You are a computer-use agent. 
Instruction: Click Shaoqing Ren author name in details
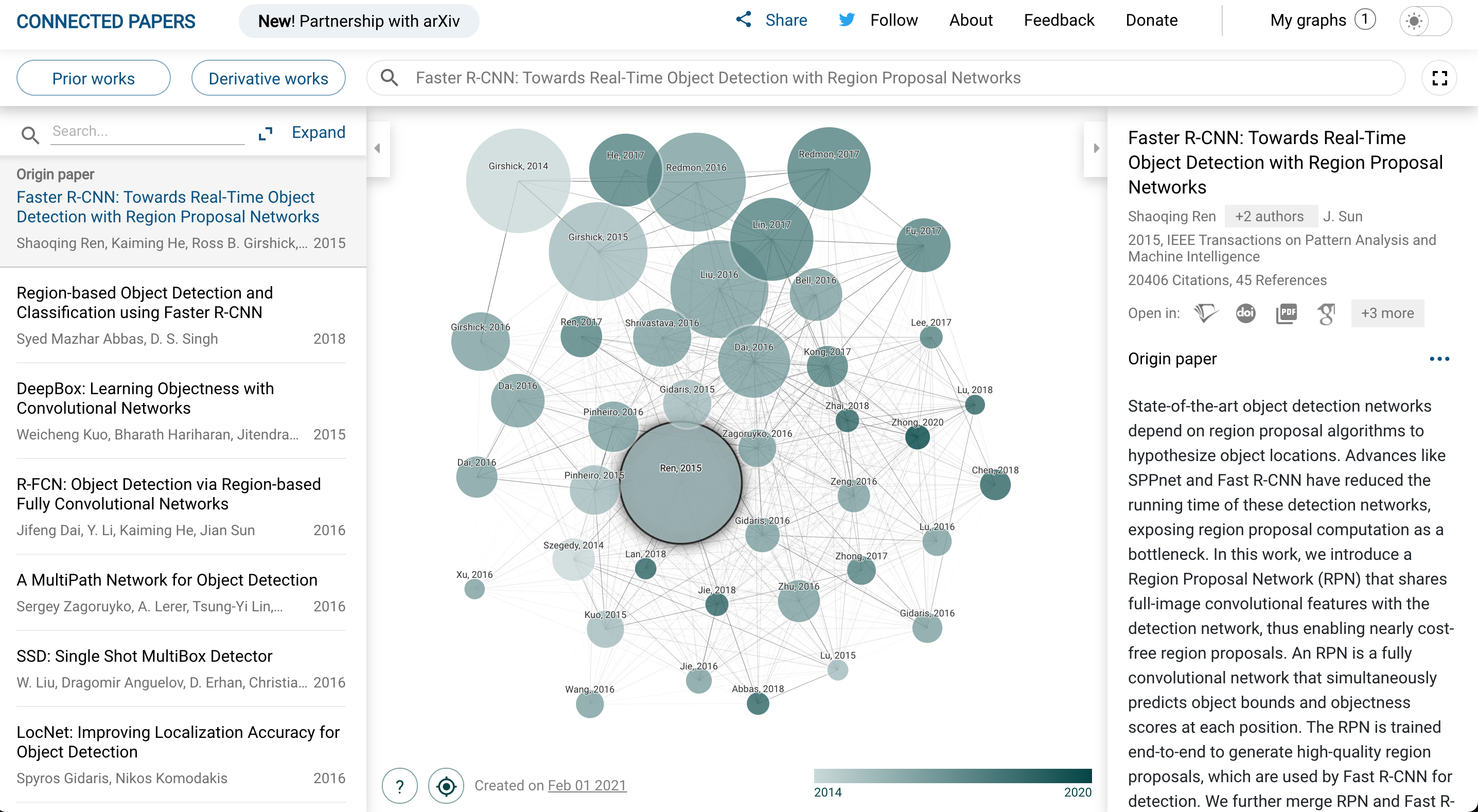tap(1172, 216)
